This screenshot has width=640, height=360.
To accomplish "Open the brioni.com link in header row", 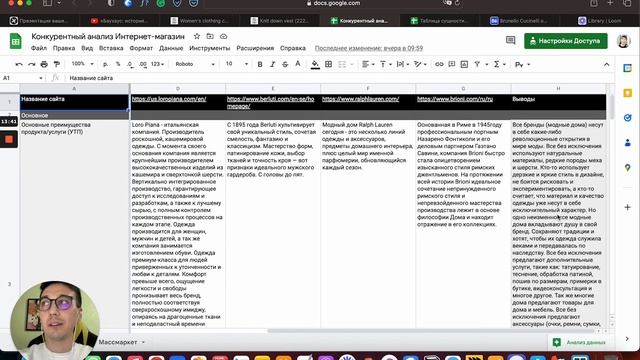I will [455, 99].
